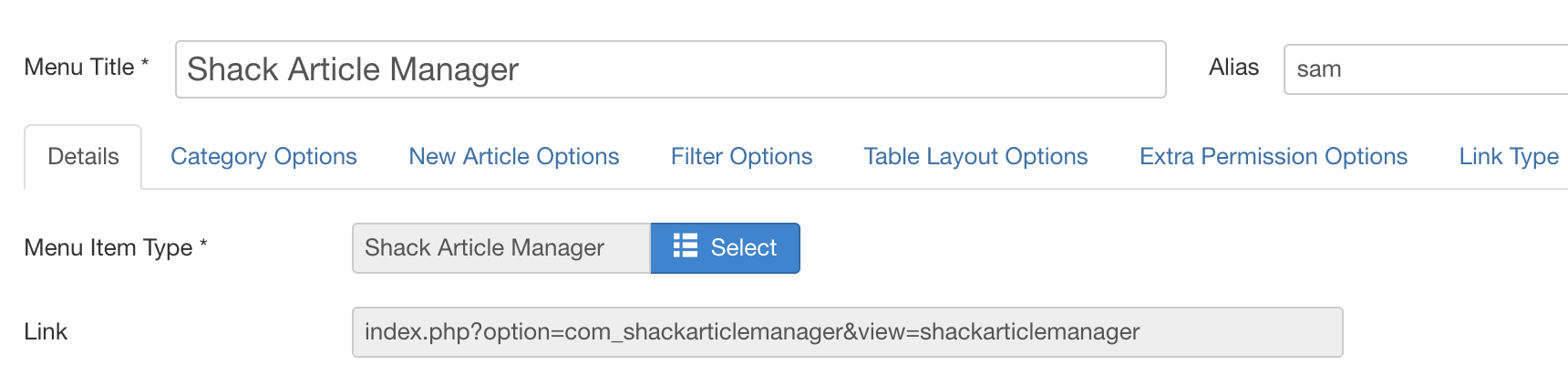The image size is (1568, 376).
Task: Click the Alias label
Action: click(1233, 67)
